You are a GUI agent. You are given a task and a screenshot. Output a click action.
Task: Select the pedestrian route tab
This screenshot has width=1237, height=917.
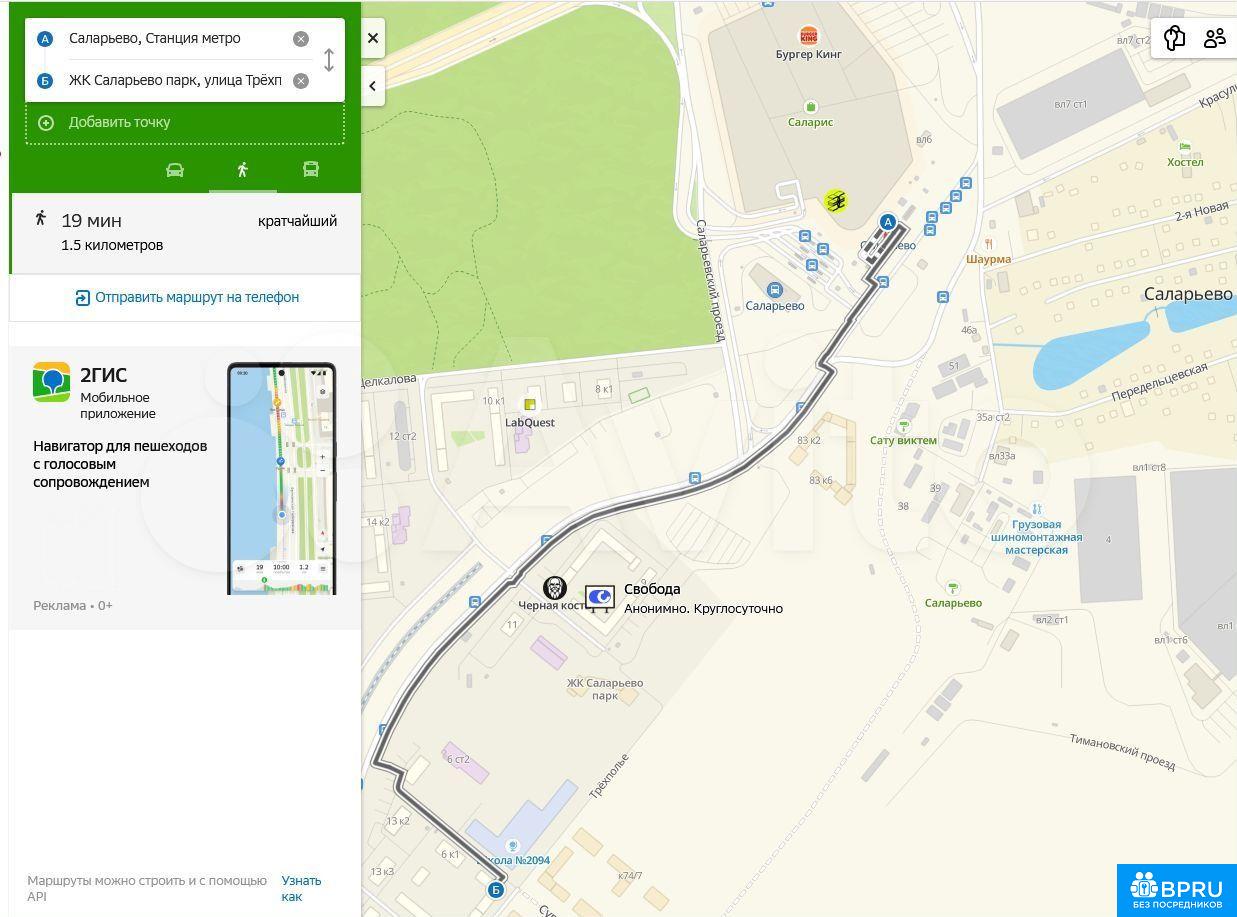(242, 170)
